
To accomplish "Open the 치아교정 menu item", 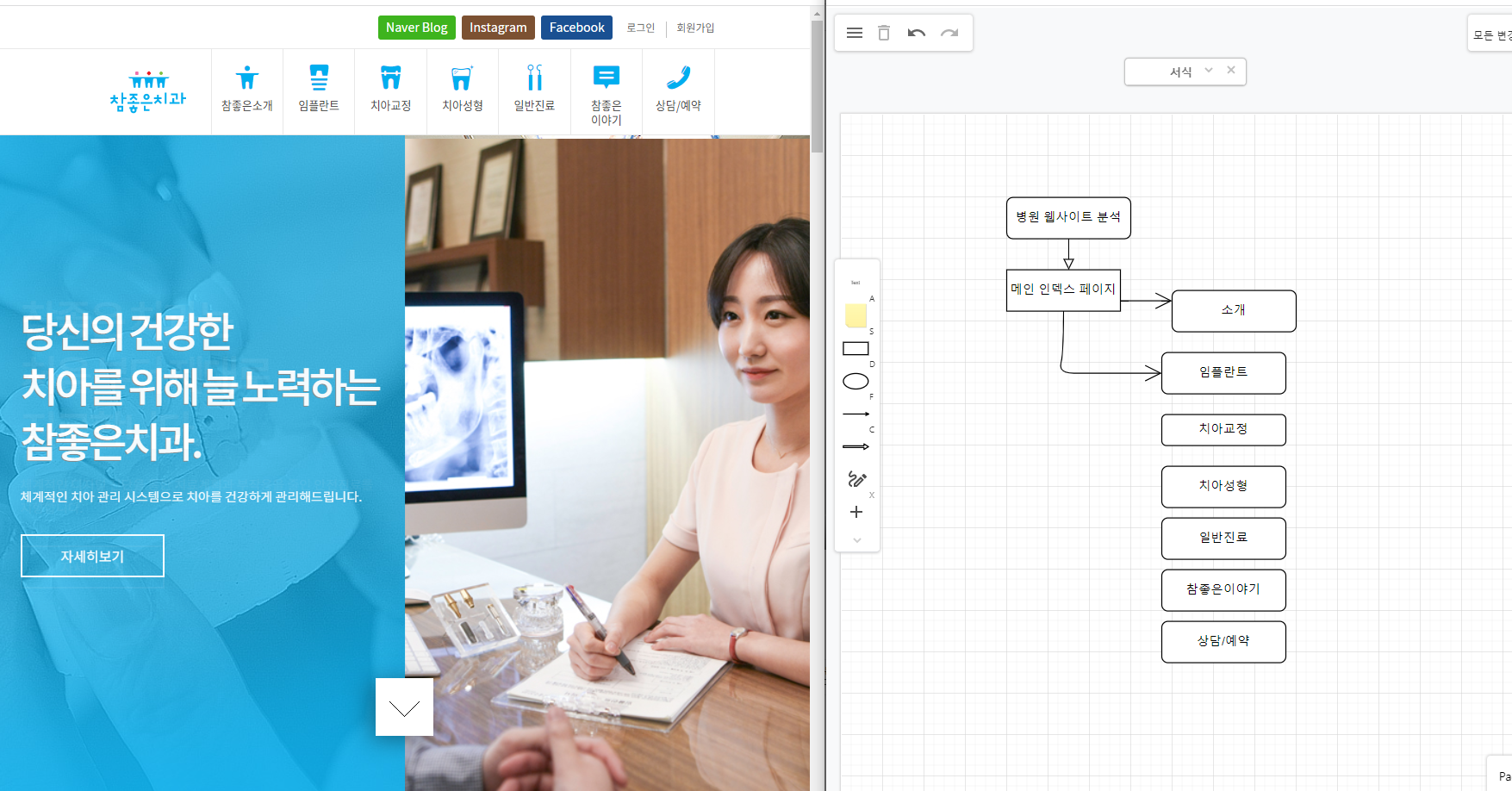I will 391,91.
